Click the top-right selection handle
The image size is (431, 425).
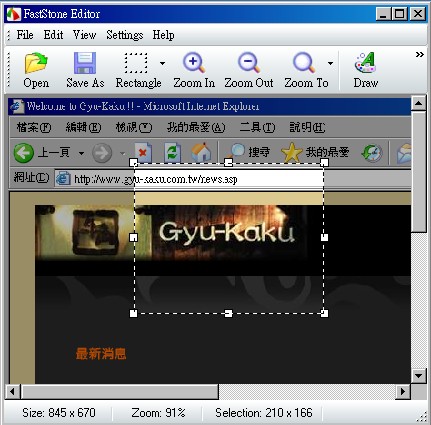pos(324,163)
